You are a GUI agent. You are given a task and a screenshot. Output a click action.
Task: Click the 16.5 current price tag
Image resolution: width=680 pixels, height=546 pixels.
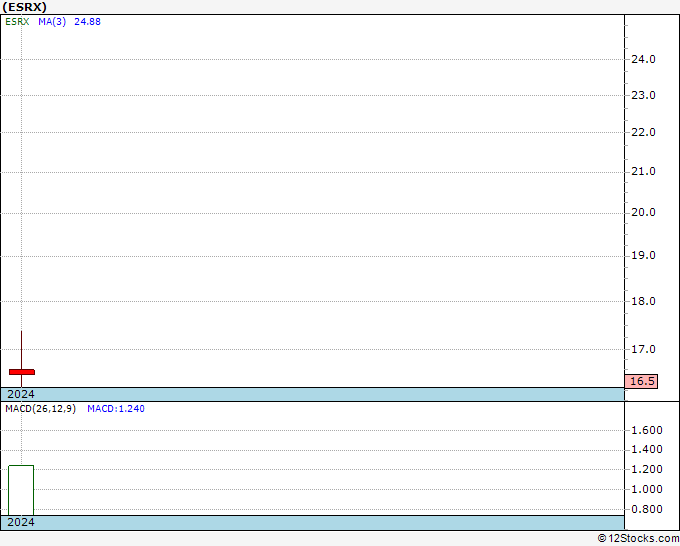[x=641, y=381]
